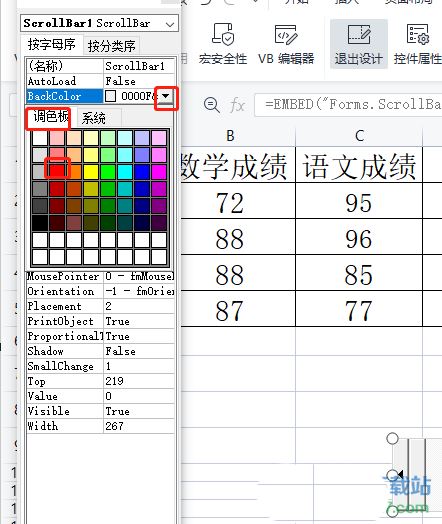This screenshot has height=524, width=442.
Task: Pick the pure blue palette swatch
Action: click(142, 172)
